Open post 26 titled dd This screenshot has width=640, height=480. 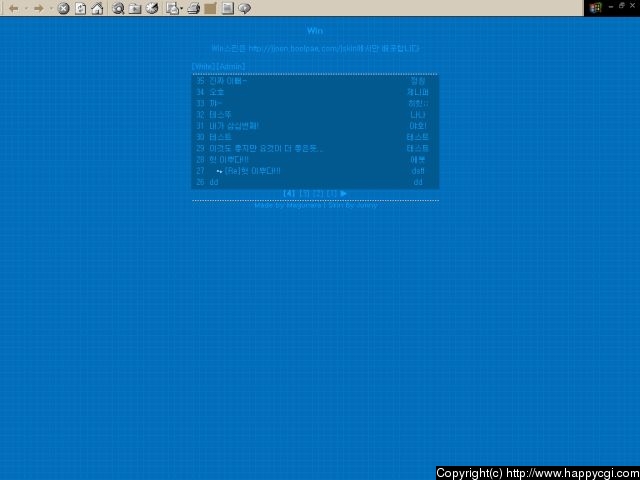(x=214, y=182)
